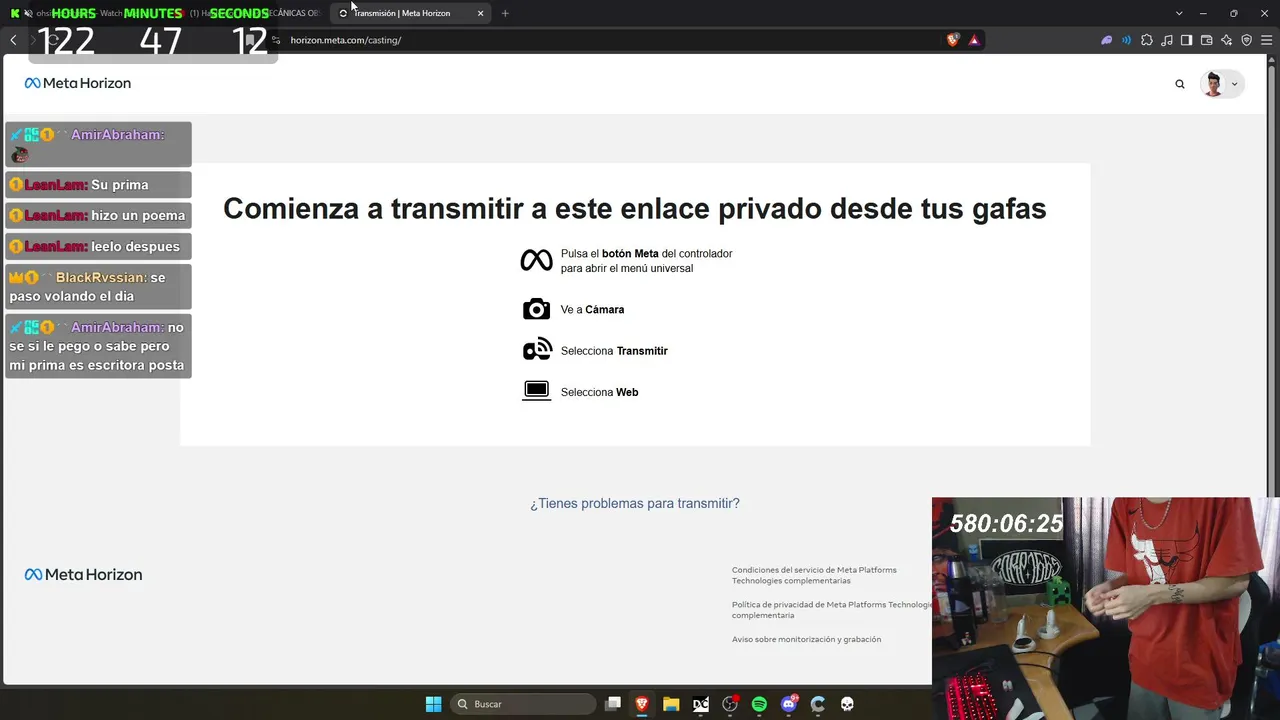Open the Brave Wallet icon

1206,40
